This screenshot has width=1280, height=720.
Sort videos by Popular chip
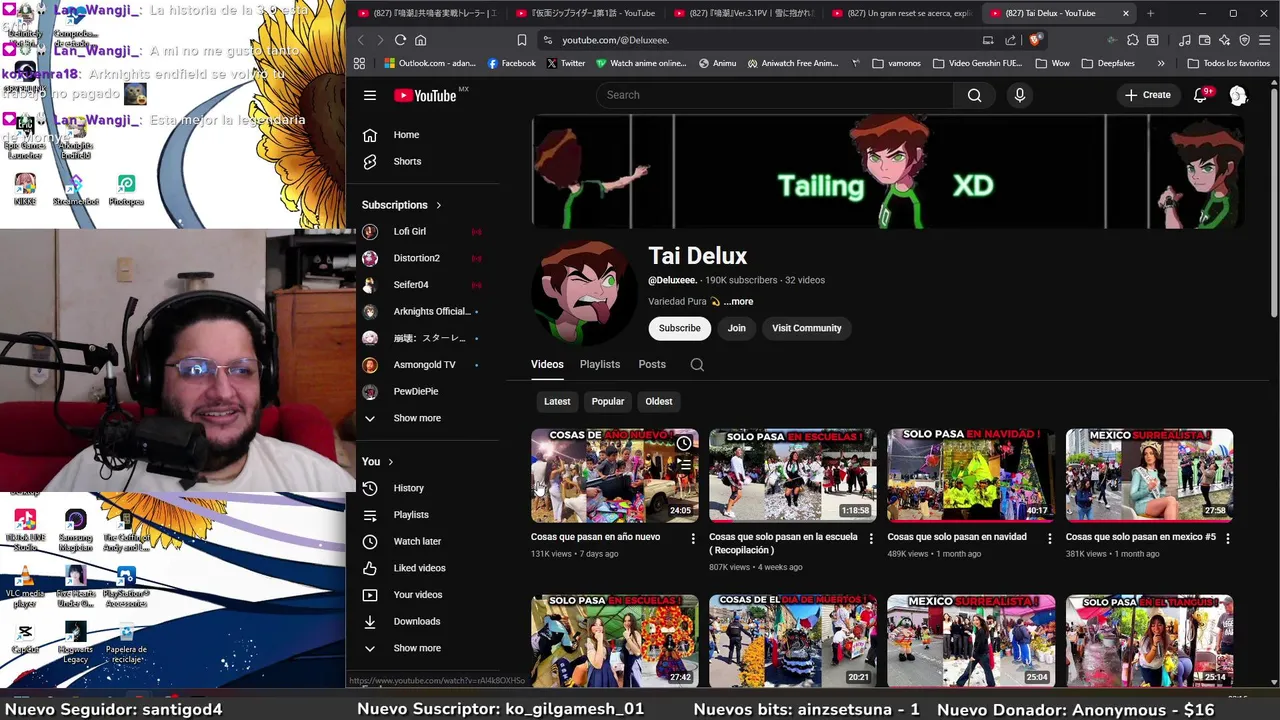pyautogui.click(x=608, y=402)
